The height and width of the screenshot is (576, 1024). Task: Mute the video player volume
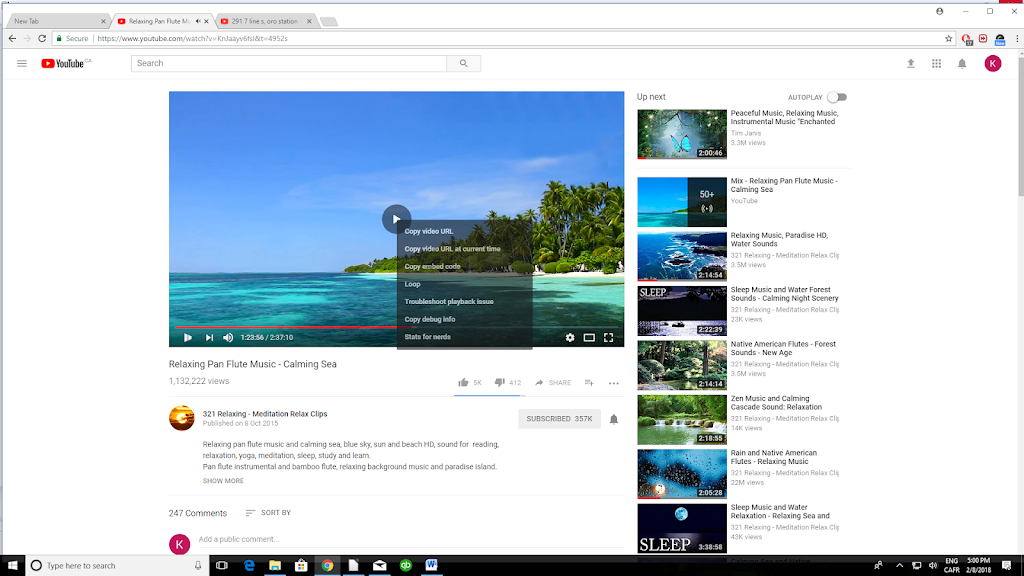[228, 338]
